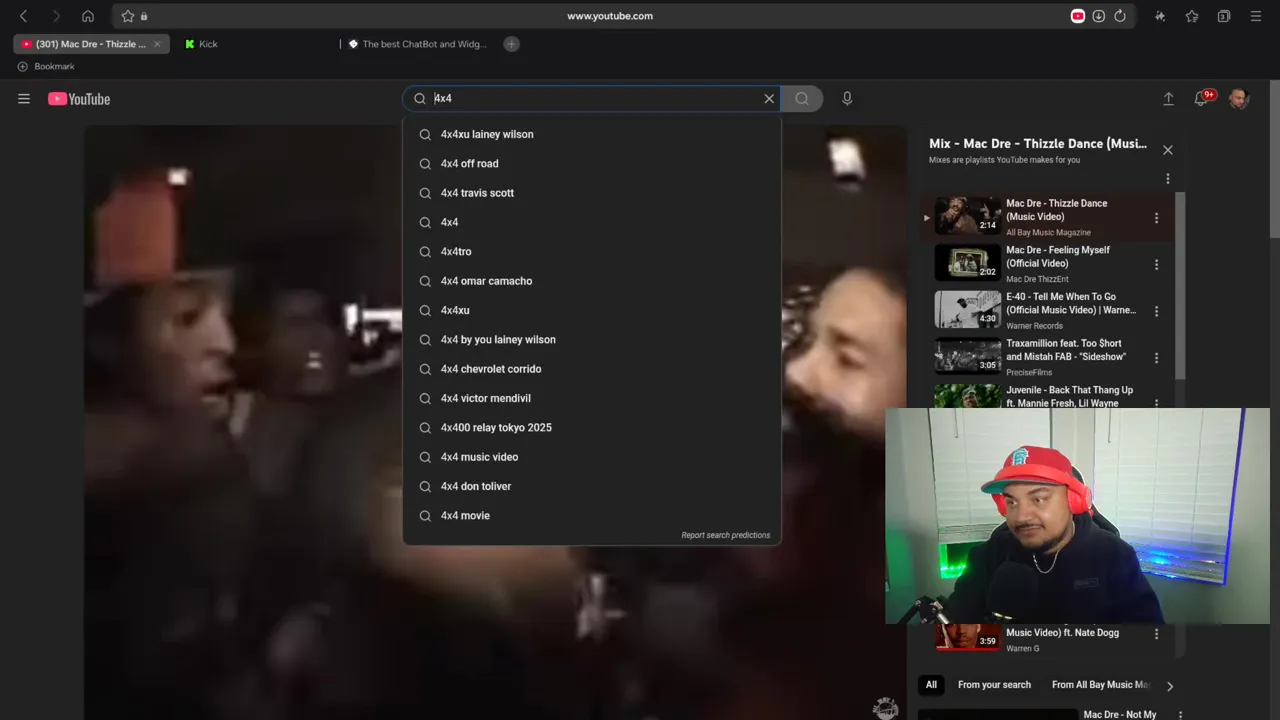Click the browser address bar URL

point(610,16)
